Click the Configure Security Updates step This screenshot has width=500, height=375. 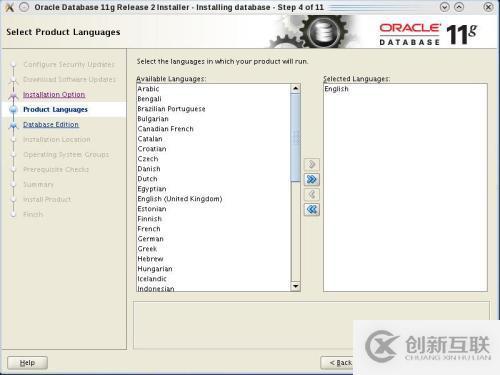tap(69, 64)
